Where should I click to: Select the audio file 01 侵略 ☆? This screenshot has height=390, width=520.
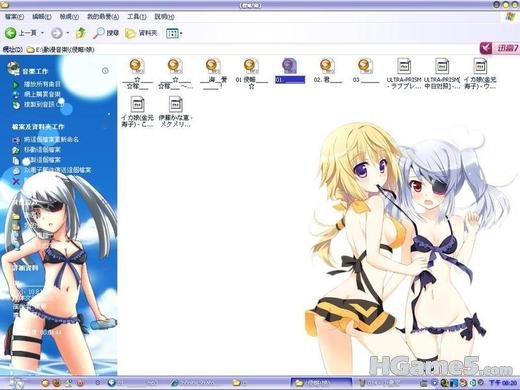251,74
